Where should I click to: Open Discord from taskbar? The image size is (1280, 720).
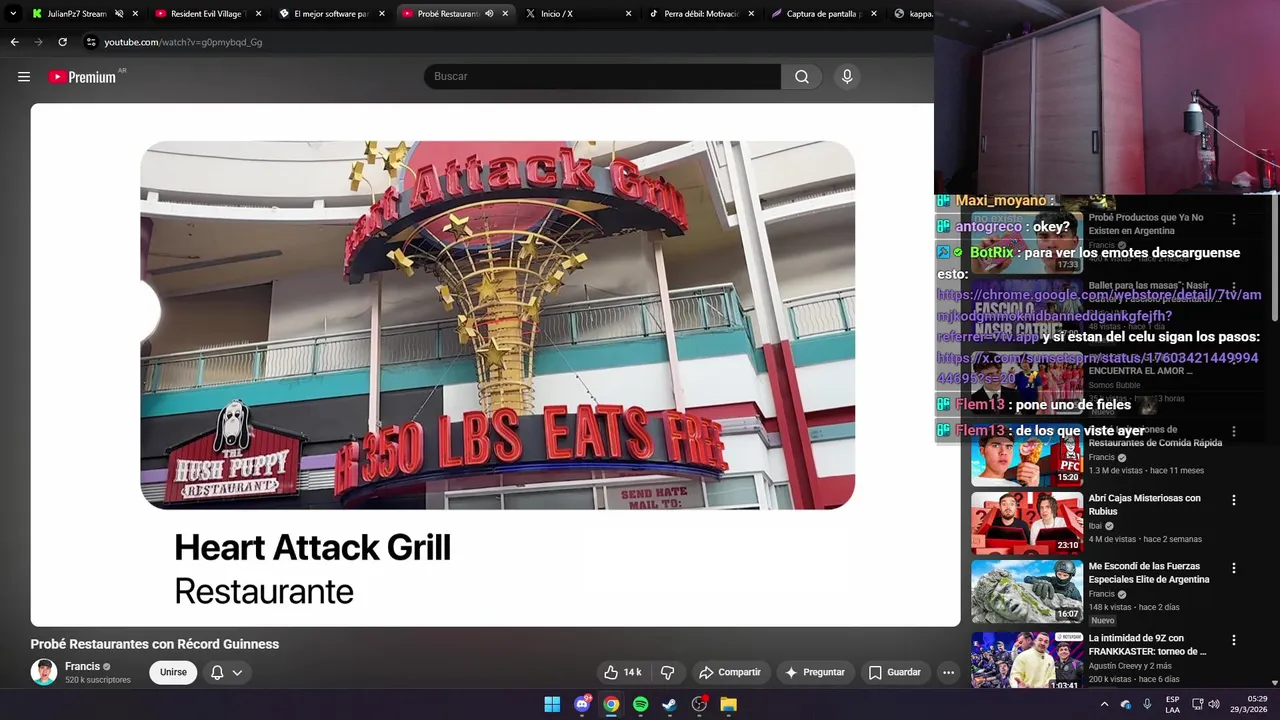click(x=582, y=704)
